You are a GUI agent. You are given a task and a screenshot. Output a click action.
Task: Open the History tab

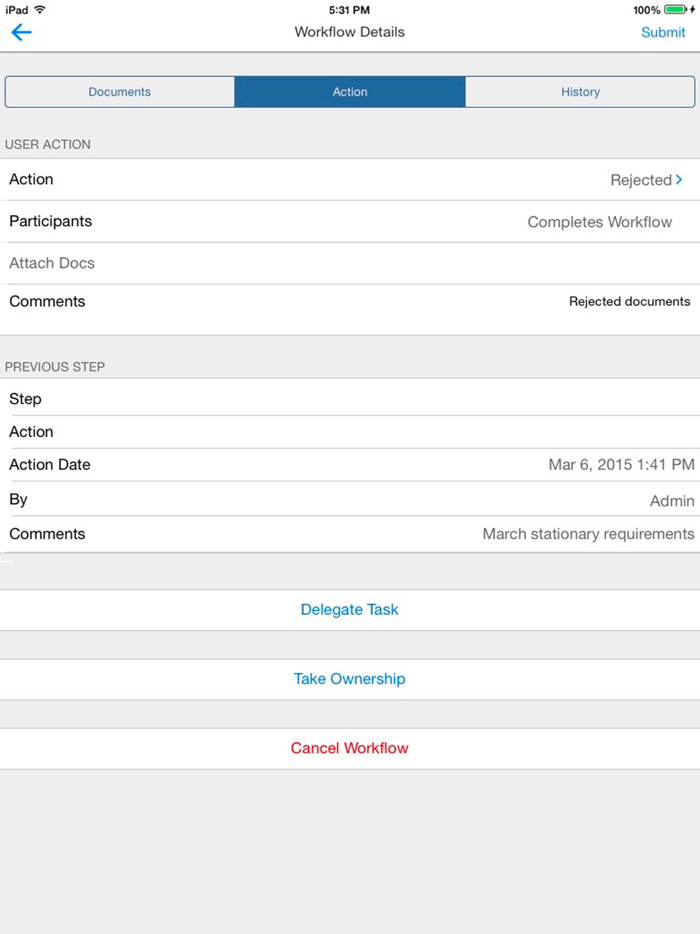(x=580, y=91)
